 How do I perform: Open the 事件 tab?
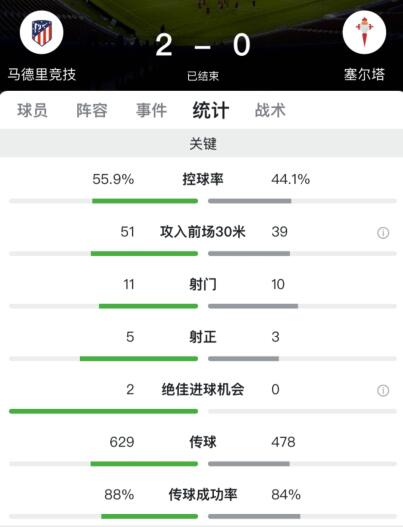click(151, 110)
